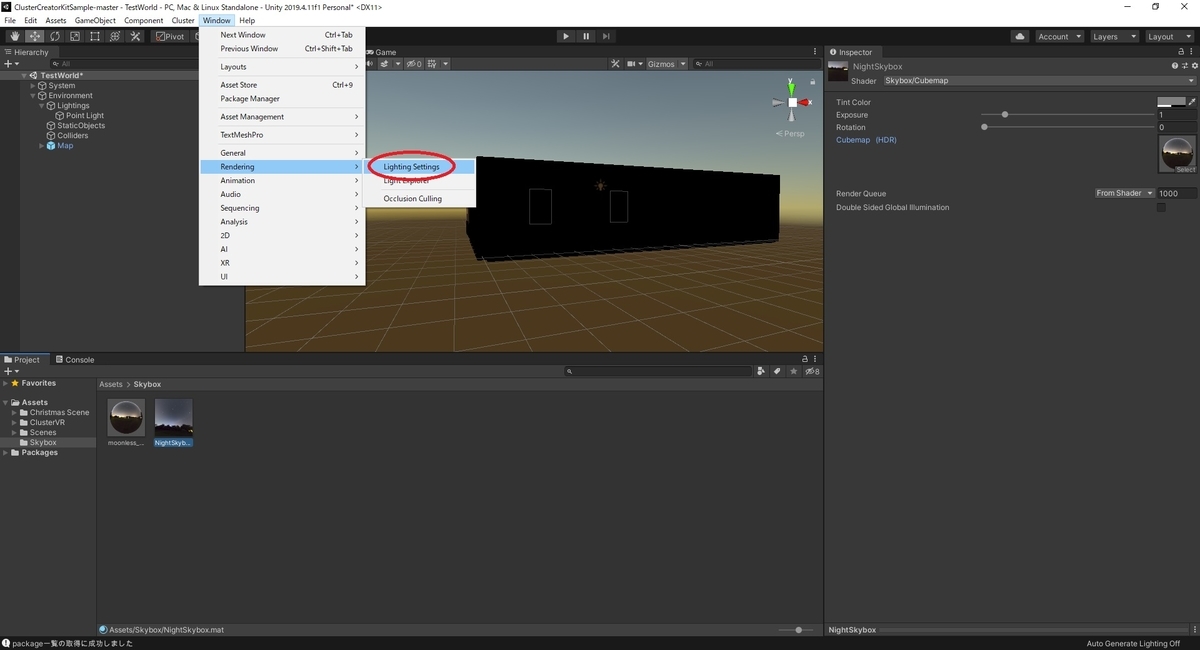Screen dimensions: 1200x650
Task: Select NightSkybox material thumbnail
Action: click(x=174, y=417)
